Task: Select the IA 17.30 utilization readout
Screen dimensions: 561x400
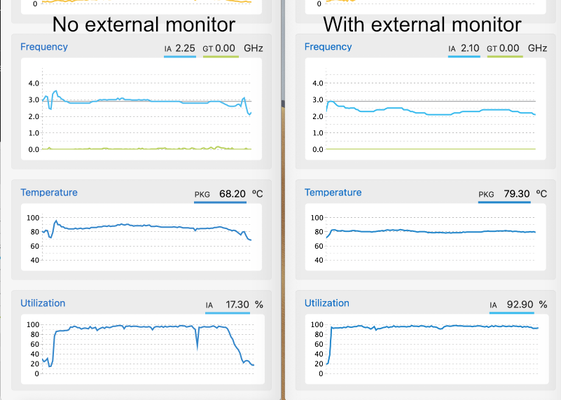Action: tap(227, 305)
